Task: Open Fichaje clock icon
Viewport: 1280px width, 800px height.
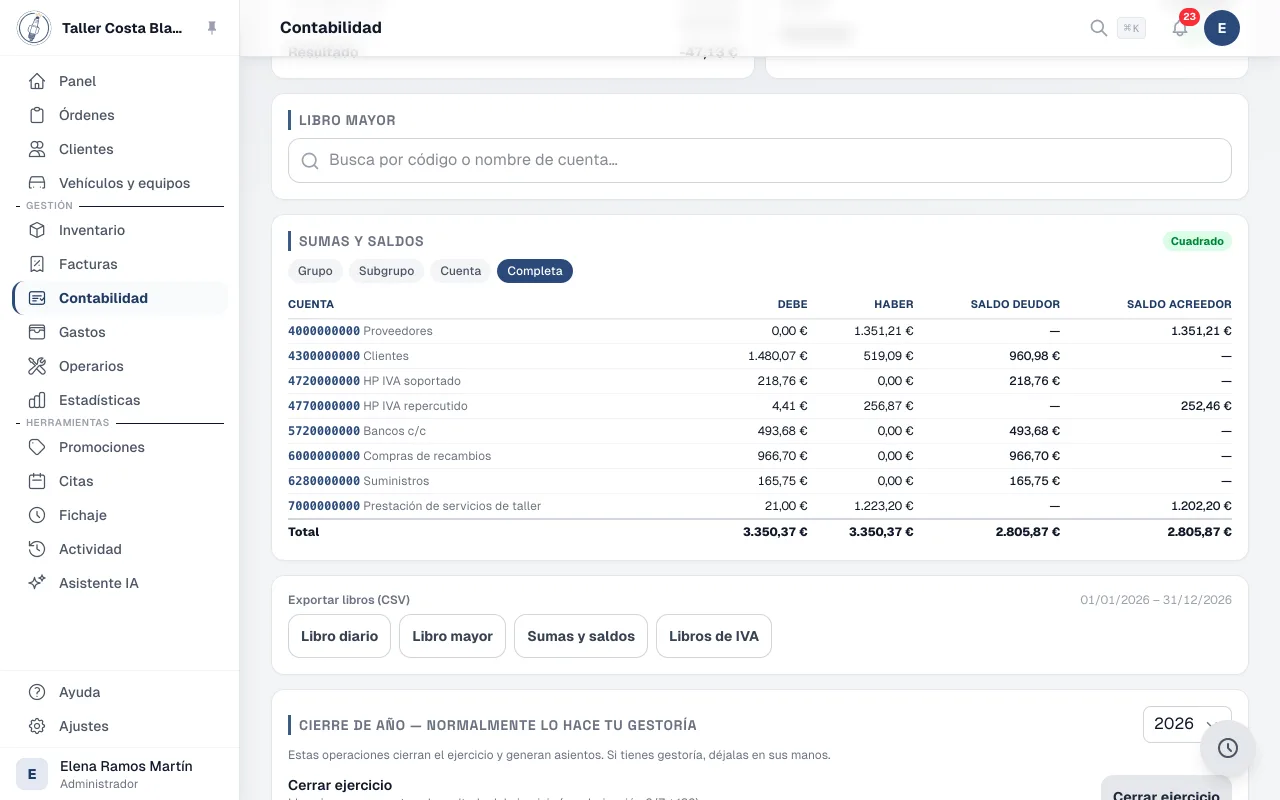Action: click(37, 515)
